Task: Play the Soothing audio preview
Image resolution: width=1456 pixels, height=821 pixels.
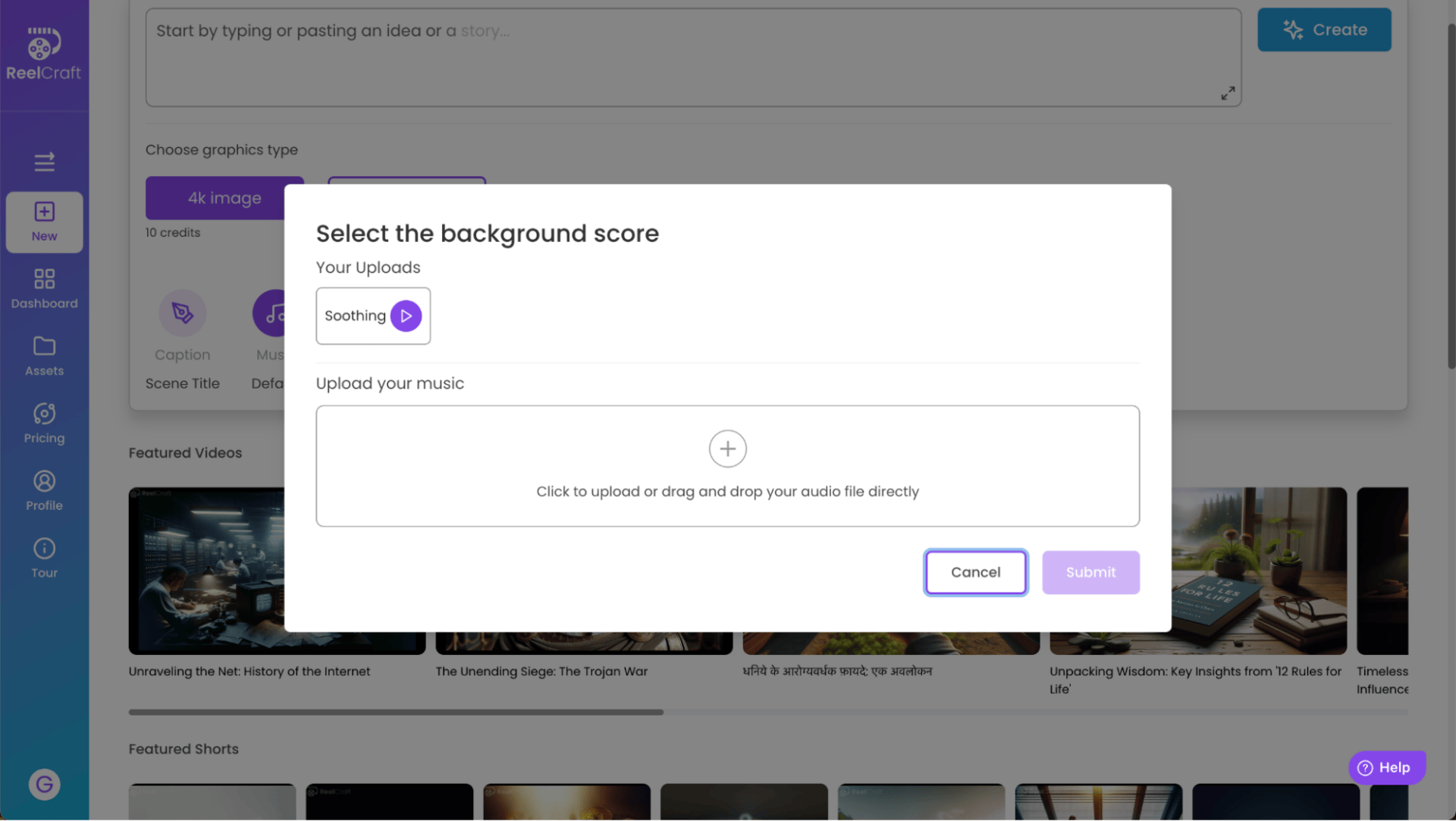Action: (x=406, y=316)
